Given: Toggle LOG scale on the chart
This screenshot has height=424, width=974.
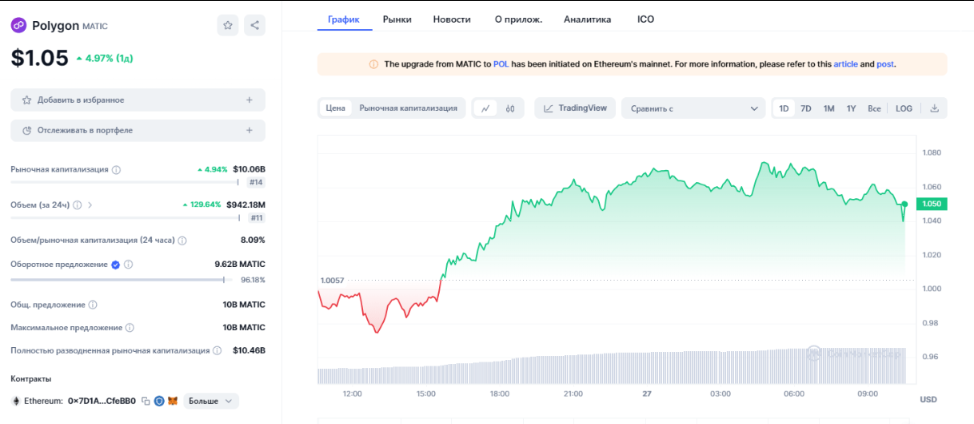Looking at the screenshot, I should (x=904, y=109).
